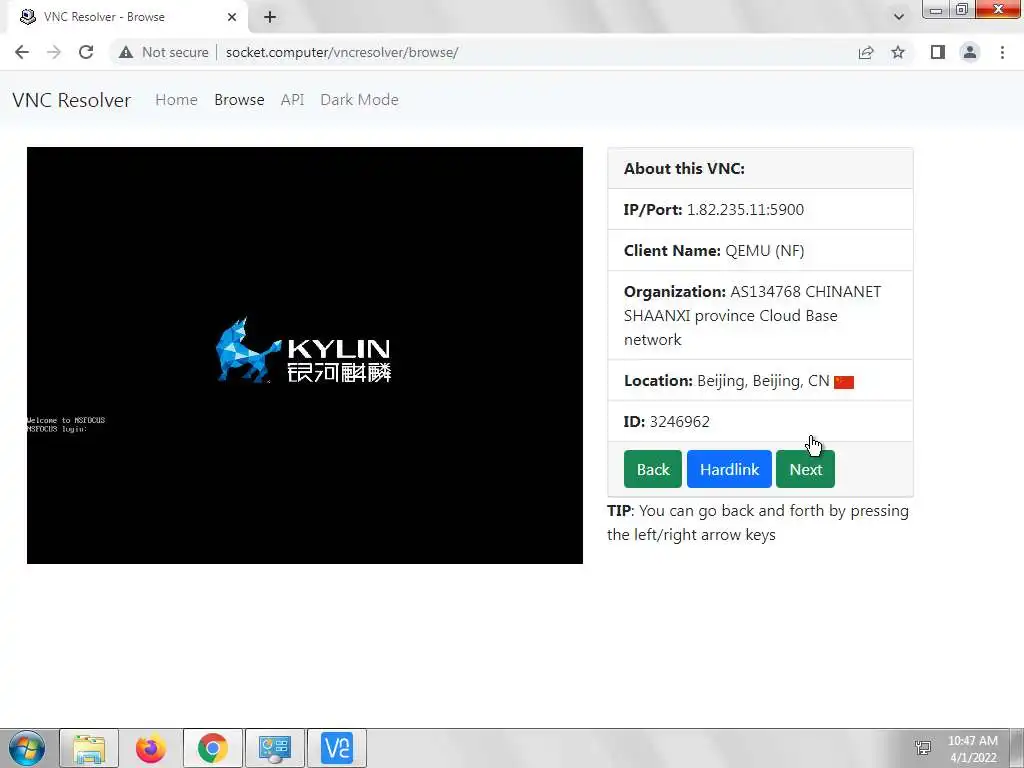Open the Chrome profile avatar
The height and width of the screenshot is (768, 1024).
click(x=970, y=52)
